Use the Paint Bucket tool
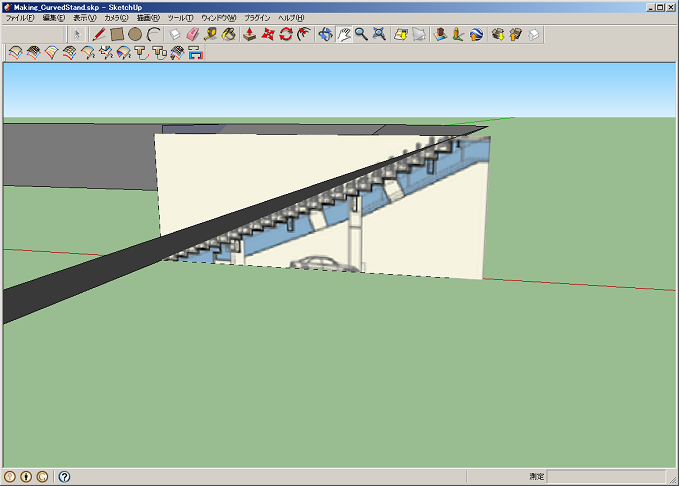The image size is (679, 486). tap(228, 34)
